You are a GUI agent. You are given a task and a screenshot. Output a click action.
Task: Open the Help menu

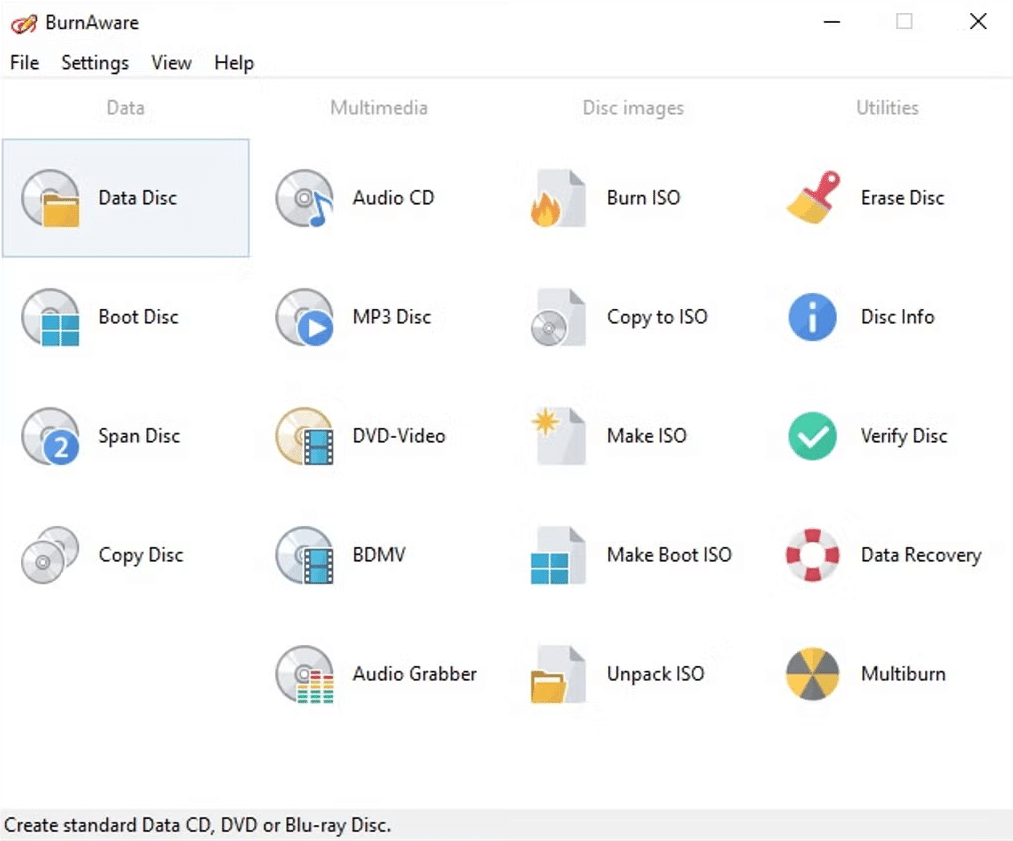(234, 63)
